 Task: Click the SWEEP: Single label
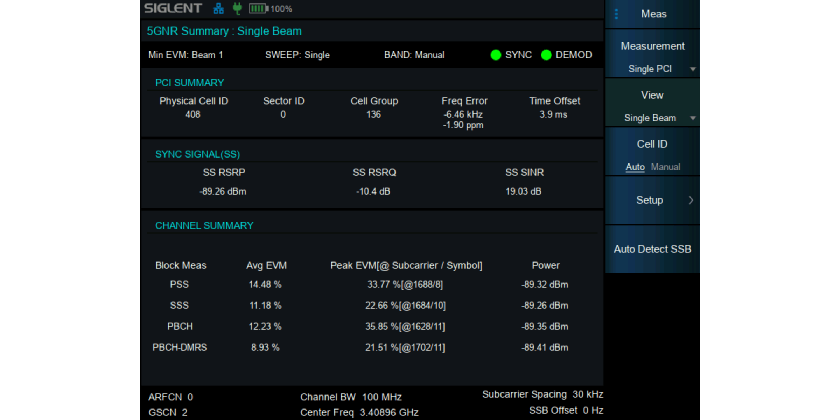(x=297, y=55)
